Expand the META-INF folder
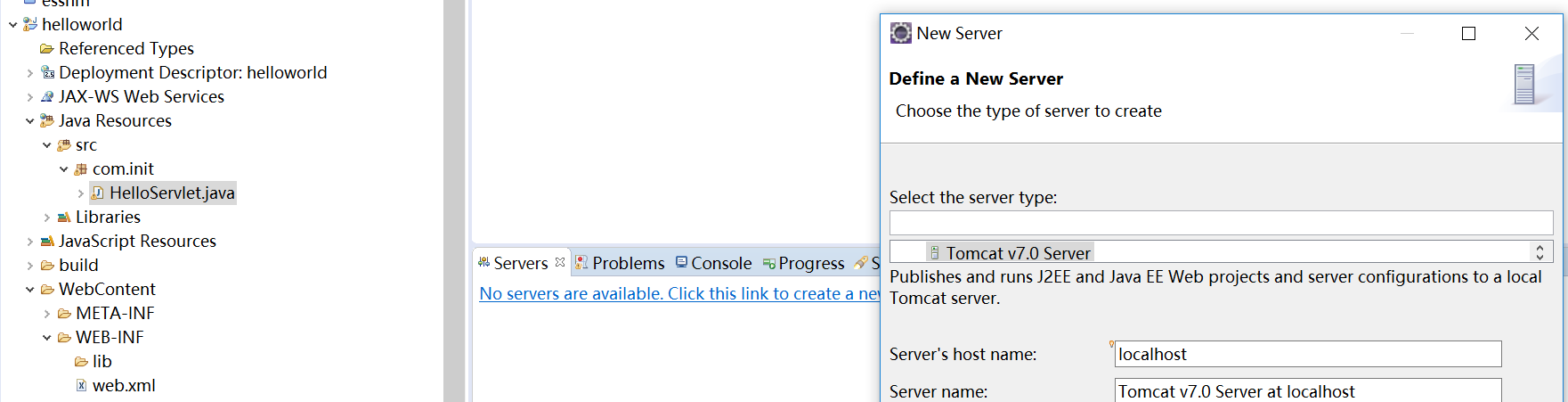This screenshot has height=402, width=1568. click(x=46, y=313)
